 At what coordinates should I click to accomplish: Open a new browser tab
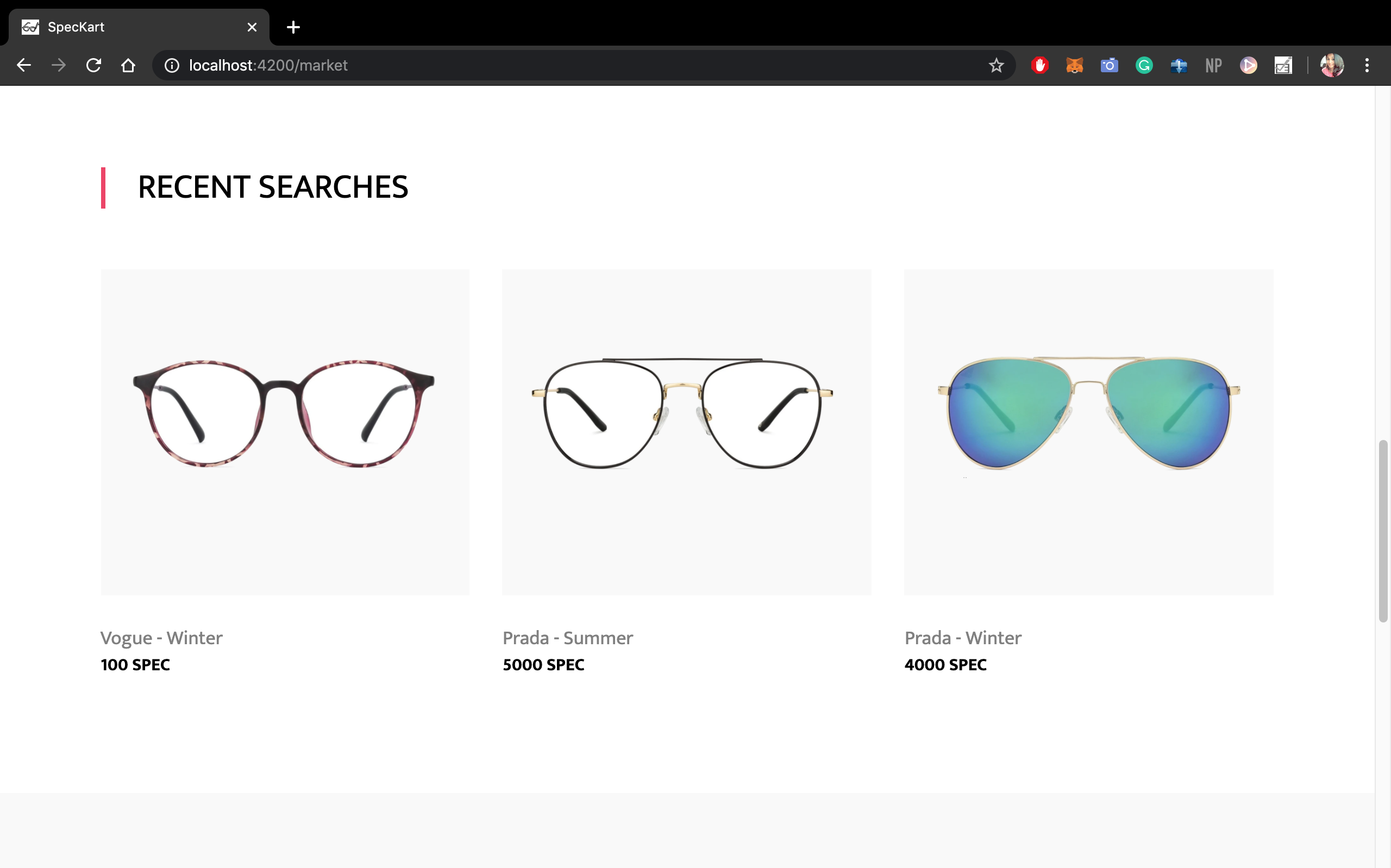pos(293,27)
